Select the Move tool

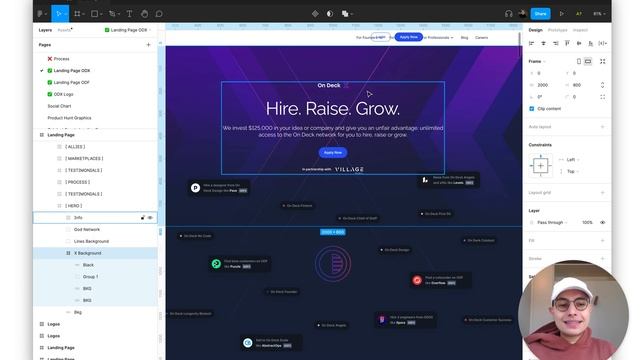(x=59, y=14)
